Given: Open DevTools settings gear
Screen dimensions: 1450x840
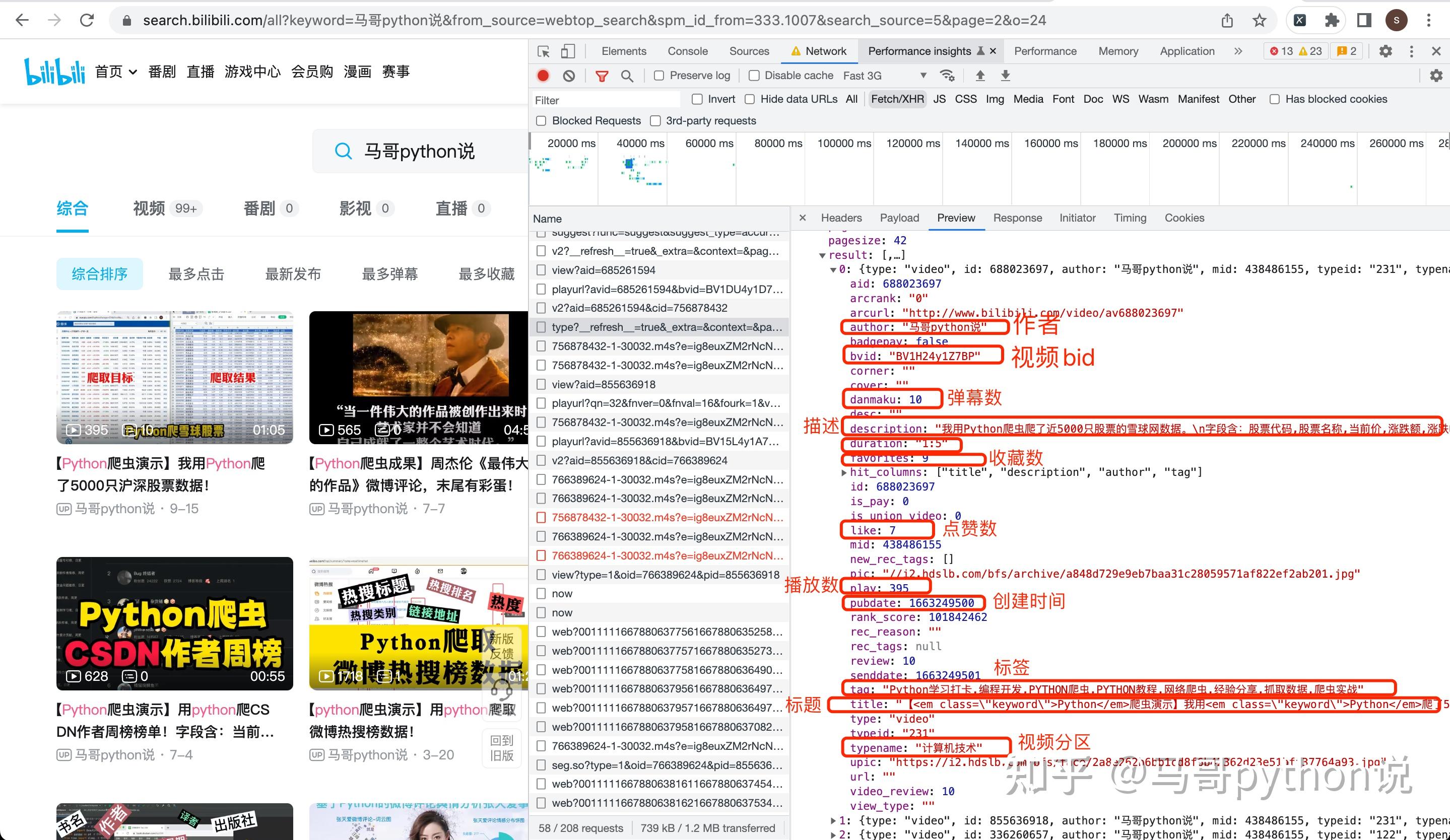Looking at the screenshot, I should coord(1385,51).
